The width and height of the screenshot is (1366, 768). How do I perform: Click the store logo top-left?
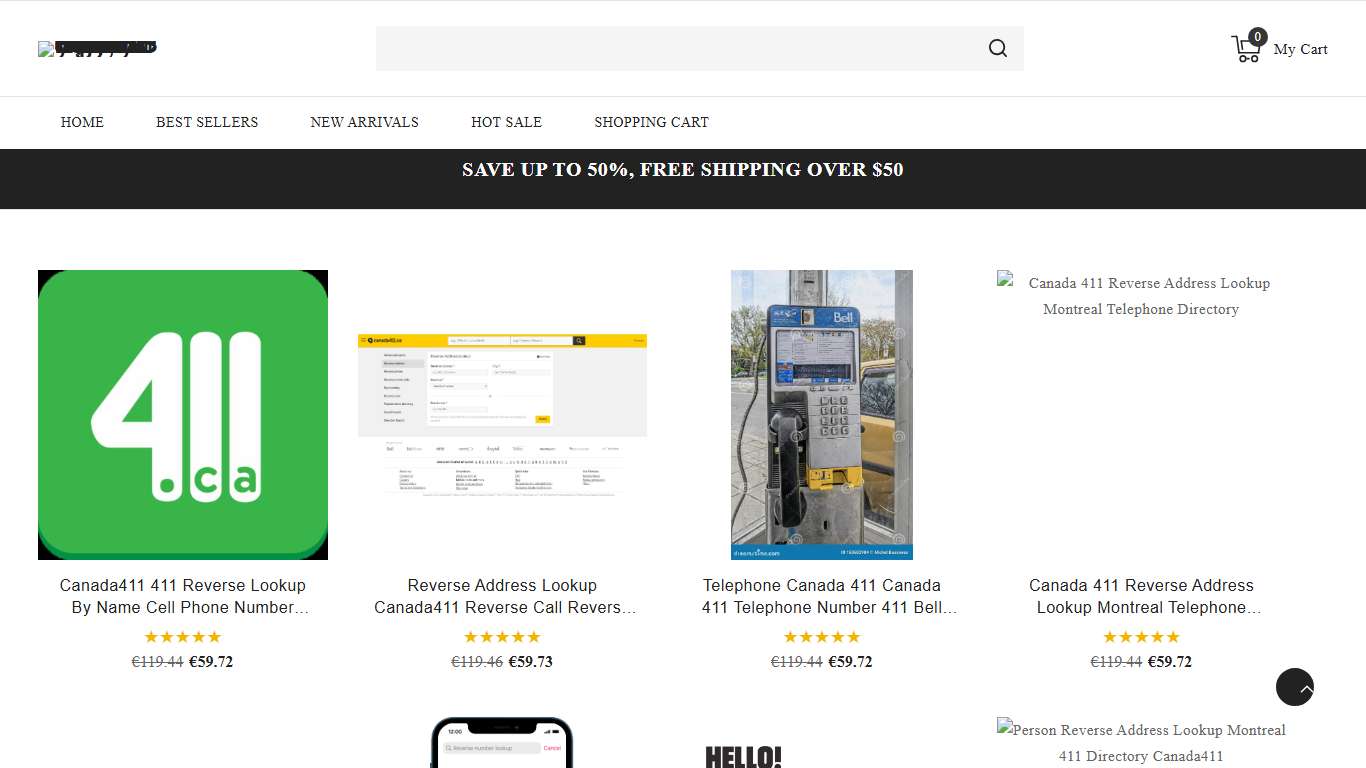tap(97, 48)
